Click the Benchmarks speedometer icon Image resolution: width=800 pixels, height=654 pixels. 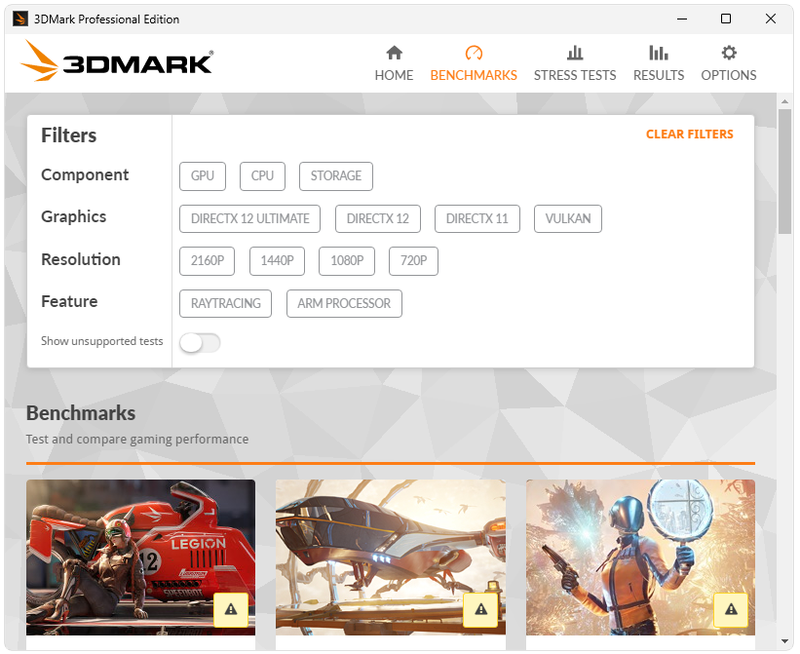click(x=473, y=53)
